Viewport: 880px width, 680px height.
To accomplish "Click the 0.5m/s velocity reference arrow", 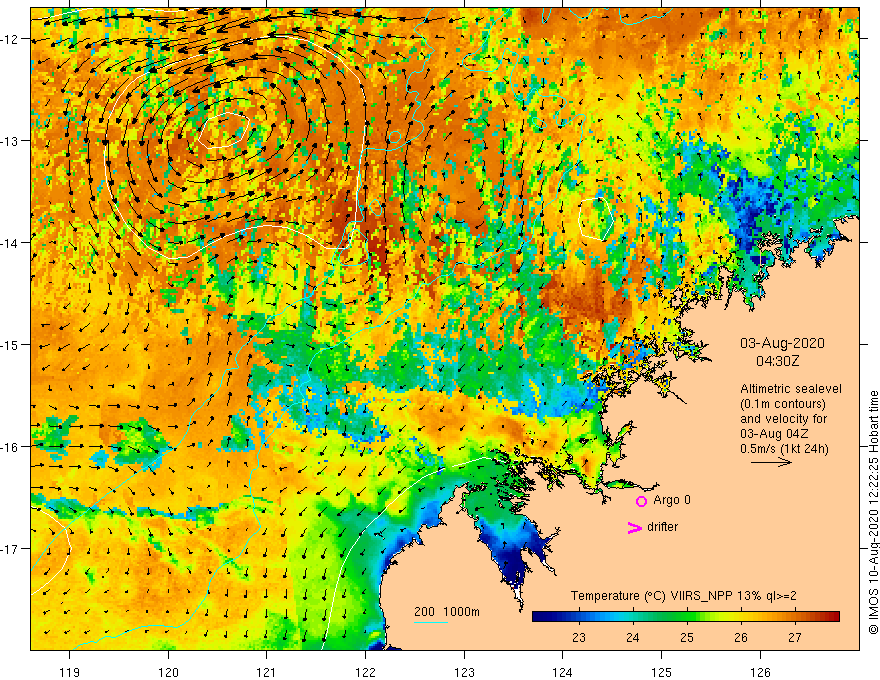I will [771, 462].
